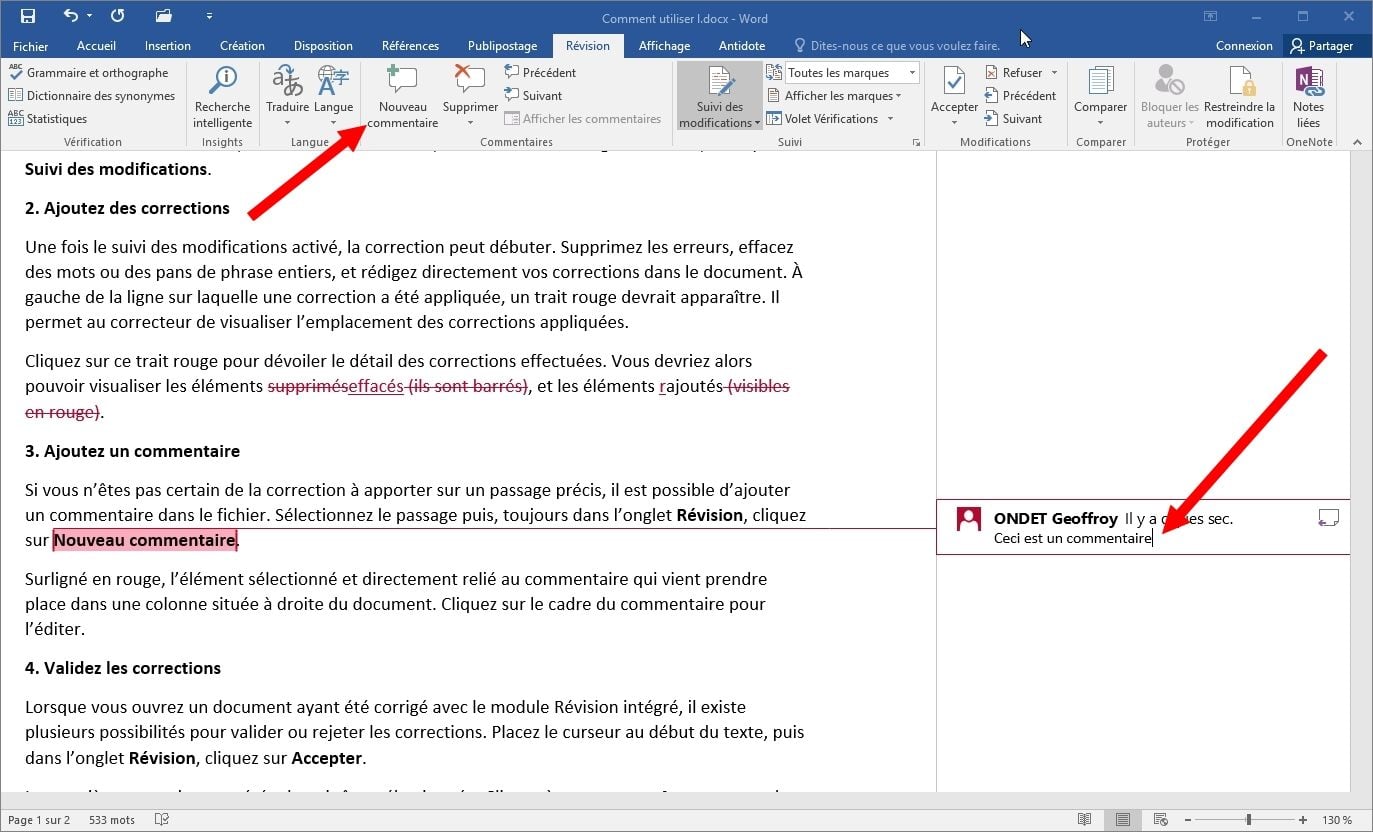Image resolution: width=1373 pixels, height=832 pixels.
Task: Open Notes liées OneNote icon
Action: (x=1308, y=81)
